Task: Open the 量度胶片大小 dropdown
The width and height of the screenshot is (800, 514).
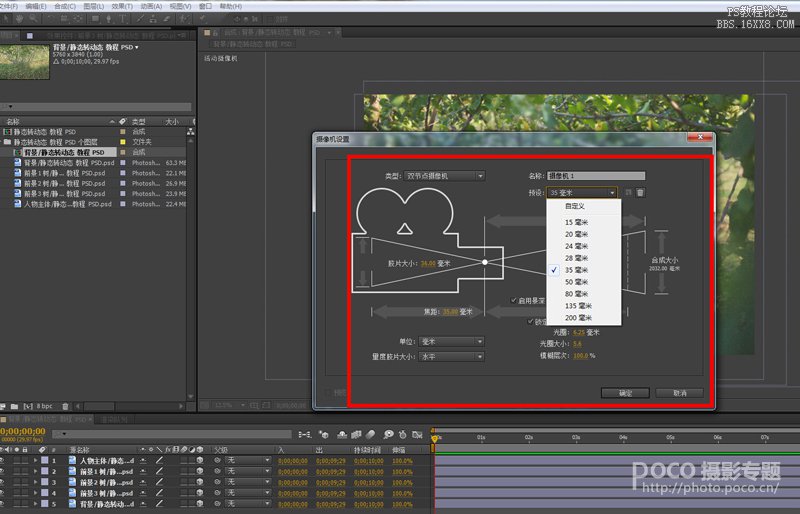Action: pos(451,357)
